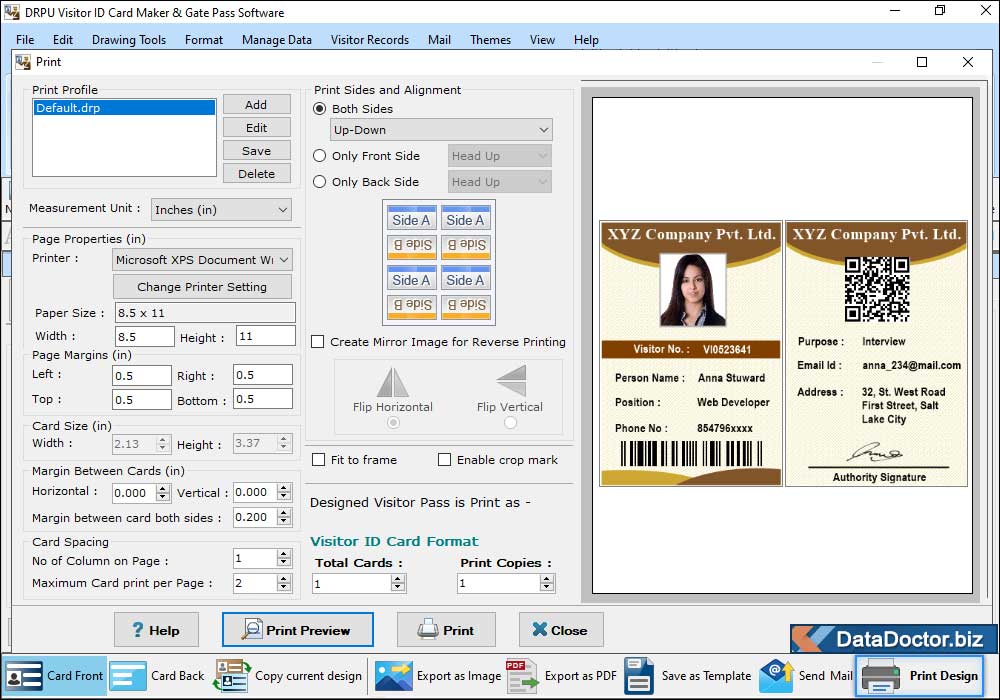Viewport: 1000px width, 700px height.
Task: Click back ID card preview with QR code
Action: pyautogui.click(x=876, y=353)
